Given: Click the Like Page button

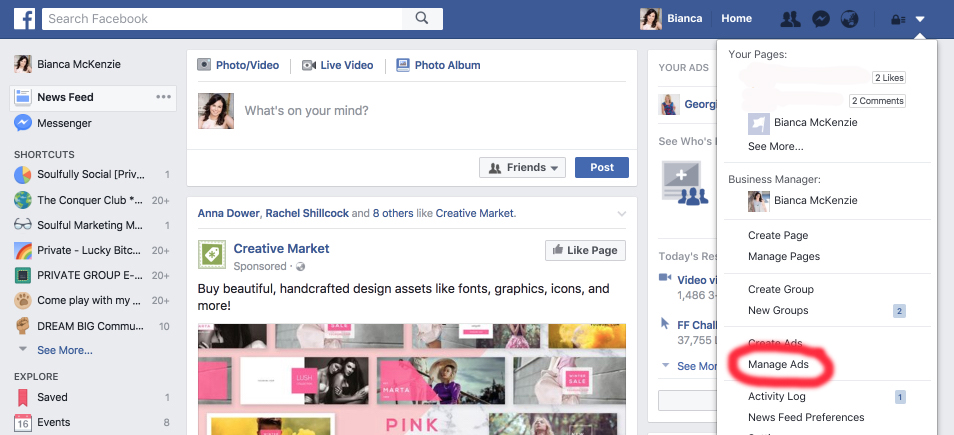Looking at the screenshot, I should (x=585, y=250).
